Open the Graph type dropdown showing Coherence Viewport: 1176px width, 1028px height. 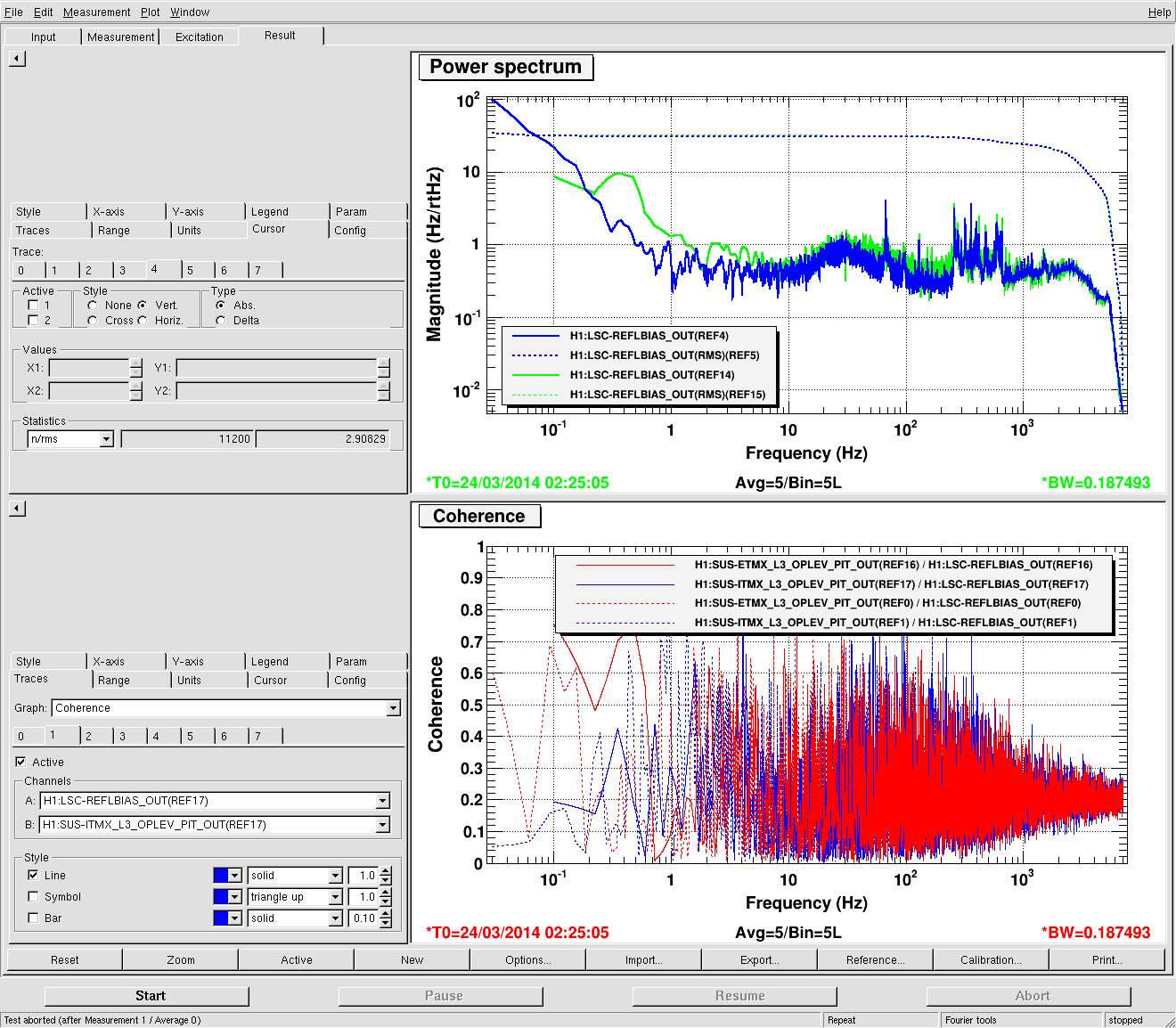click(226, 708)
